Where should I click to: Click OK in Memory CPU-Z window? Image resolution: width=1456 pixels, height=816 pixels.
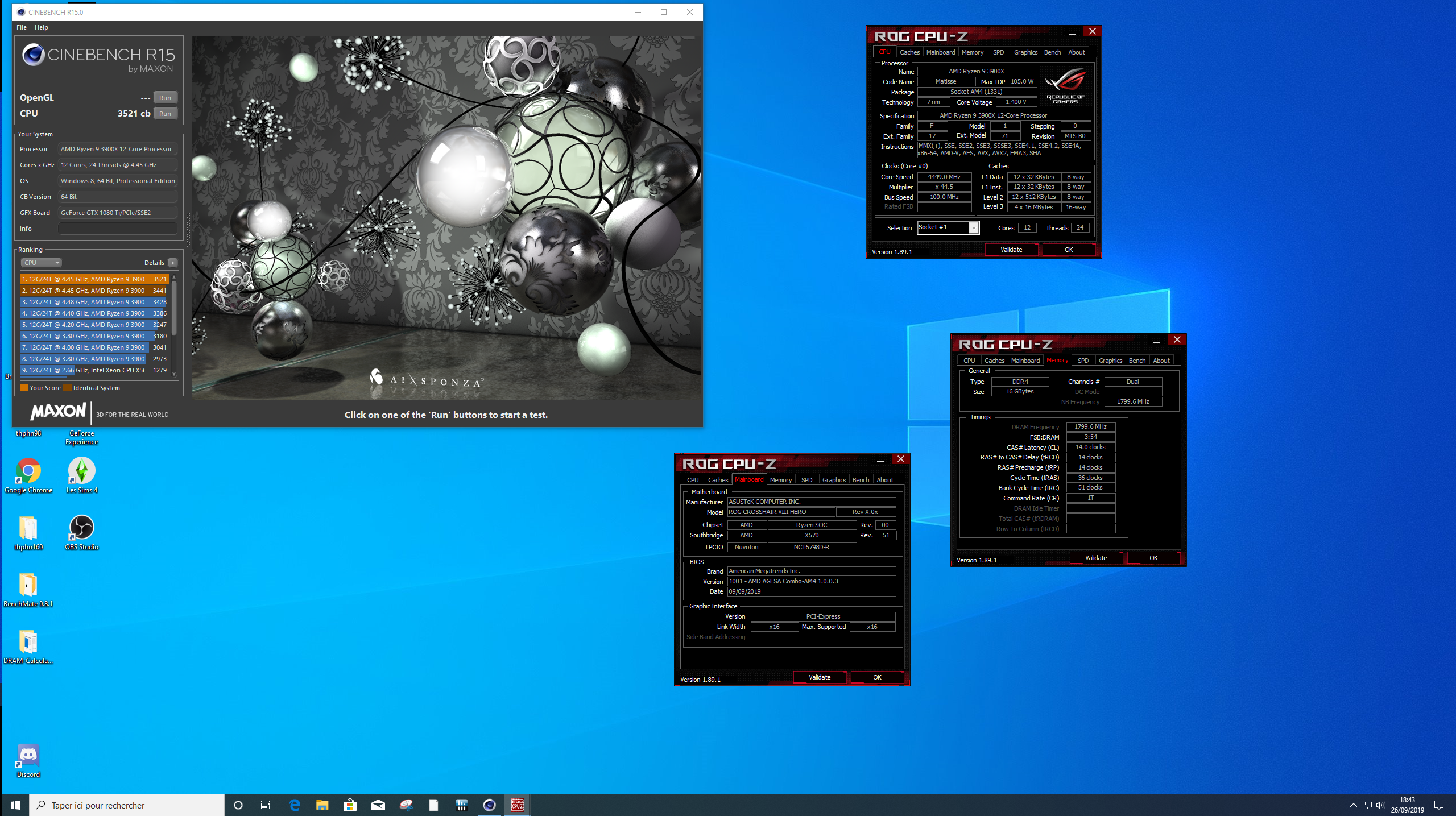coord(1153,558)
